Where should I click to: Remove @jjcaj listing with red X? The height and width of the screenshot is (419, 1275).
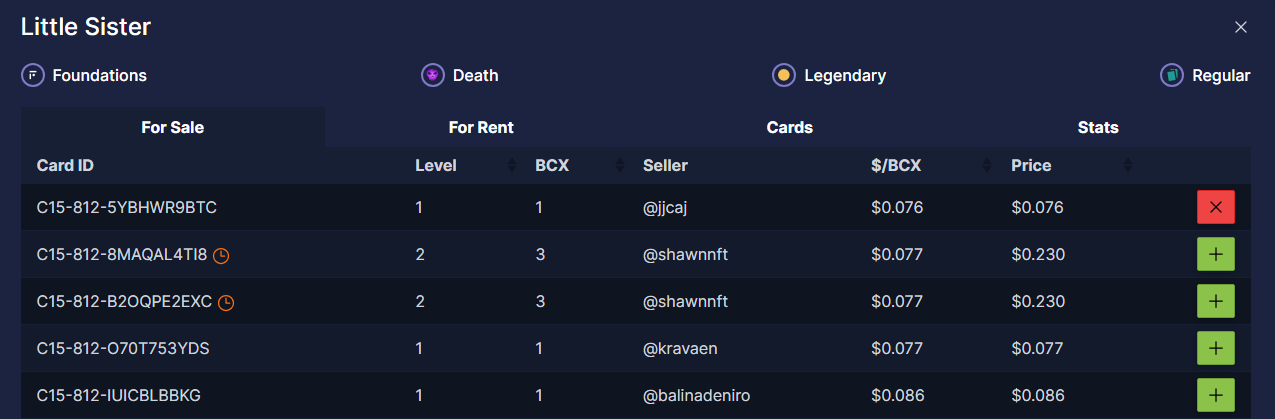[x=1215, y=207]
